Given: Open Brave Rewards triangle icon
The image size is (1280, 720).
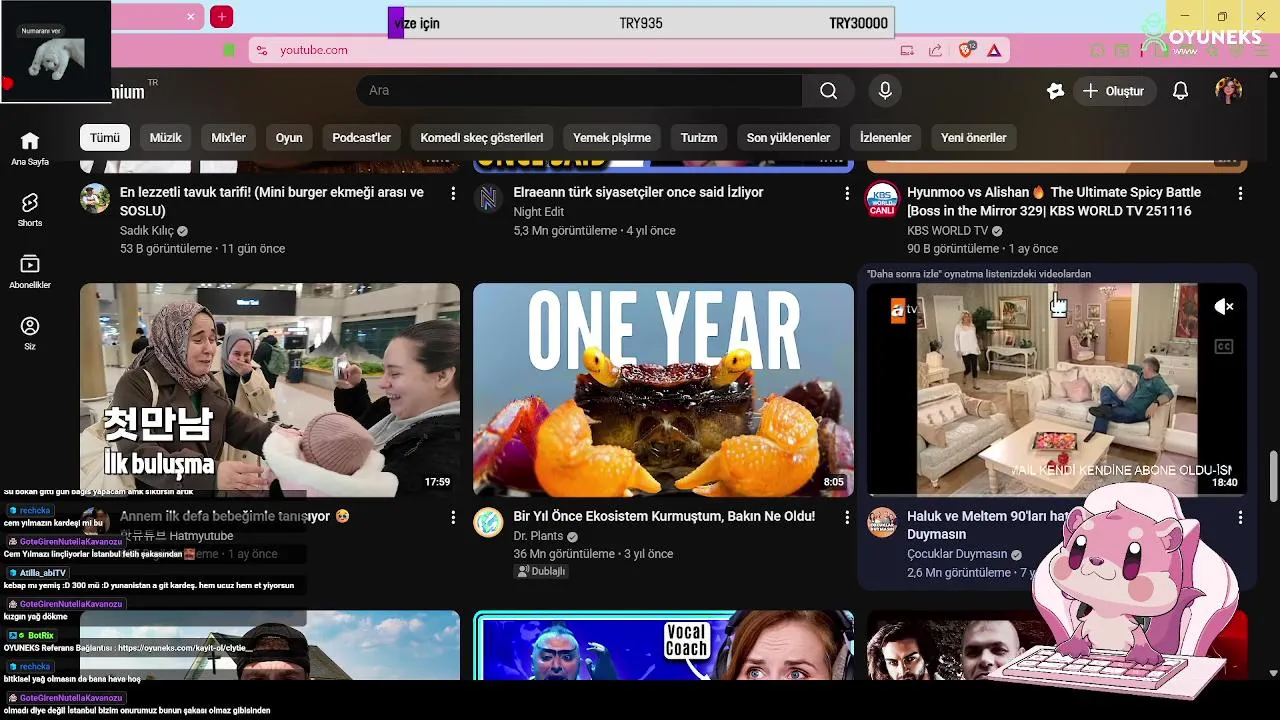Looking at the screenshot, I should click(994, 50).
